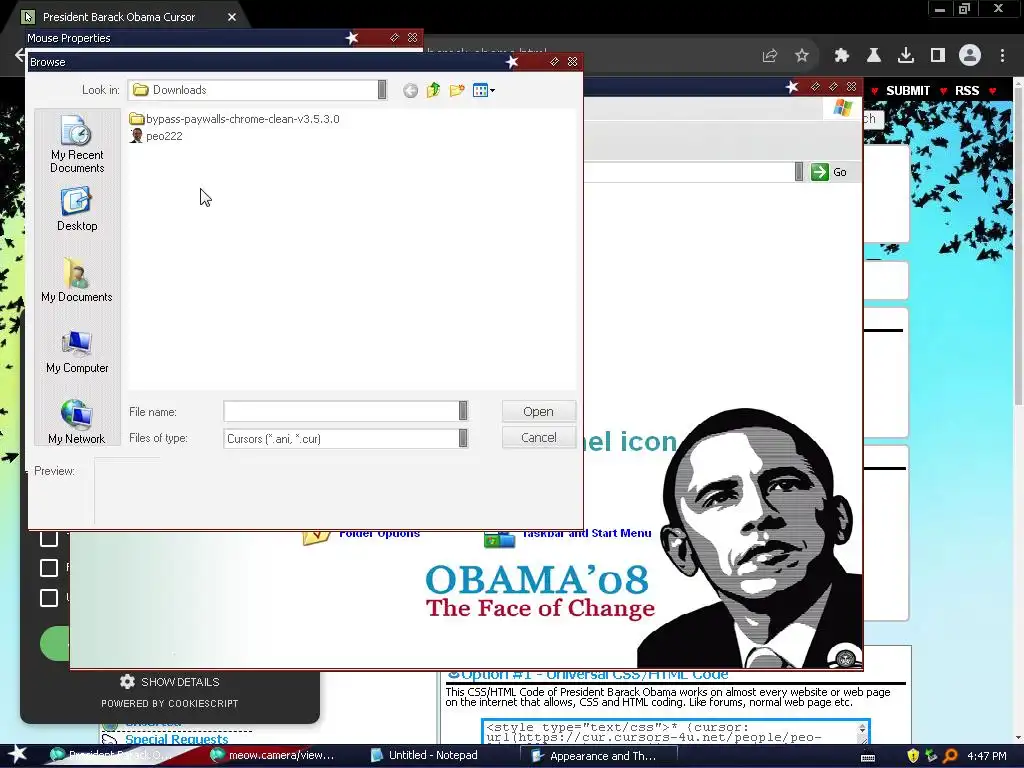Close the President Barack Obama Cursor tab

point(232,17)
